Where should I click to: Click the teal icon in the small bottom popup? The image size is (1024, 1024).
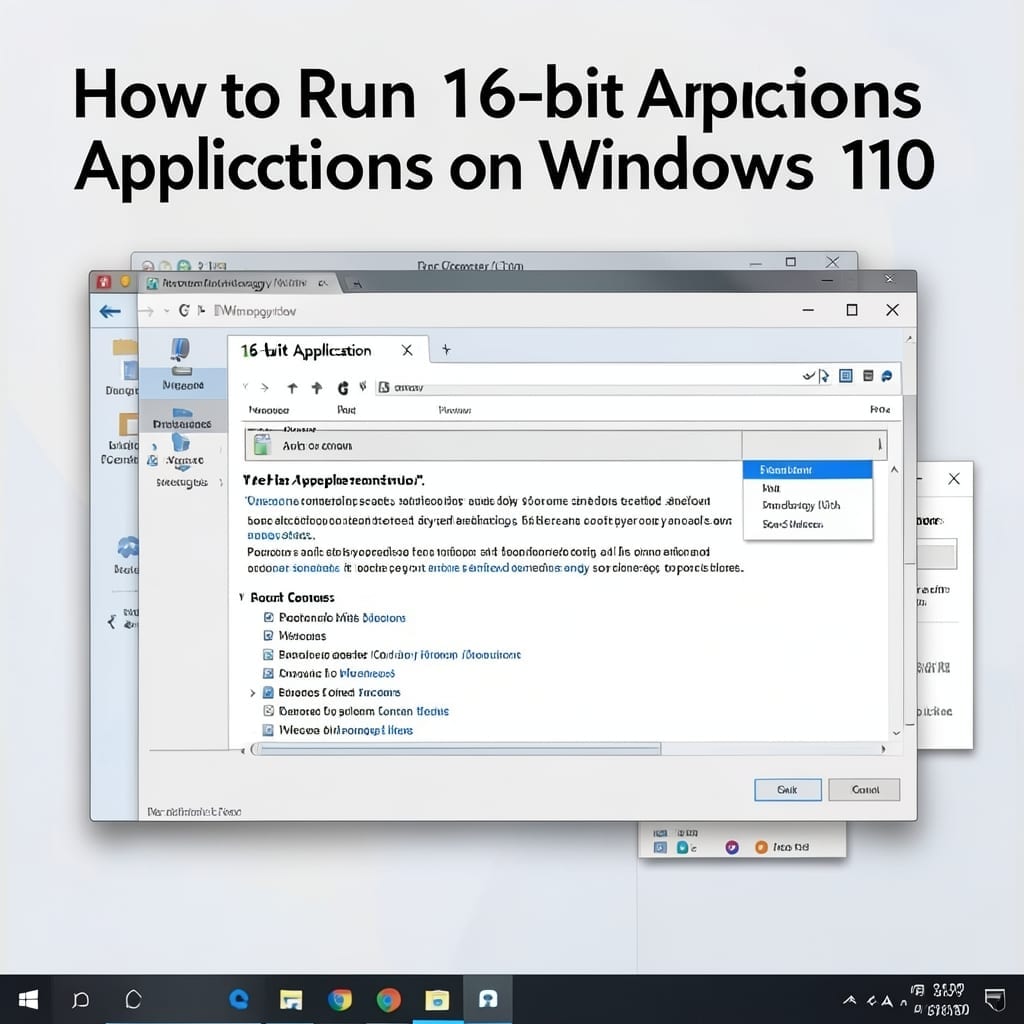tap(682, 847)
